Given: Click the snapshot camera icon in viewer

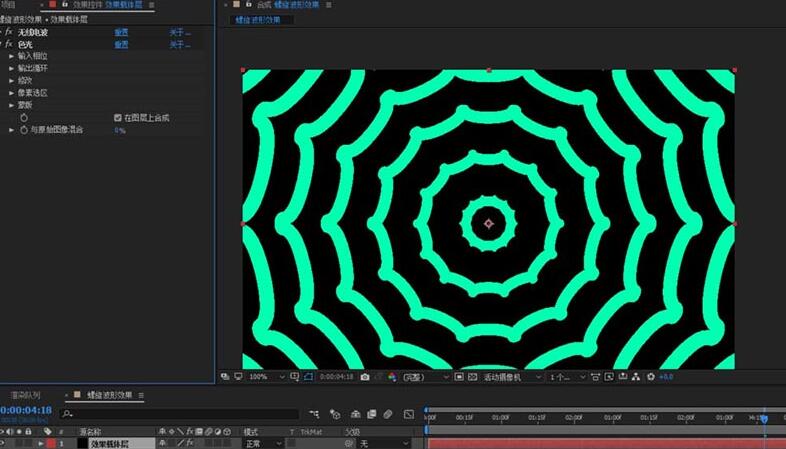Looking at the screenshot, I should click(x=365, y=377).
